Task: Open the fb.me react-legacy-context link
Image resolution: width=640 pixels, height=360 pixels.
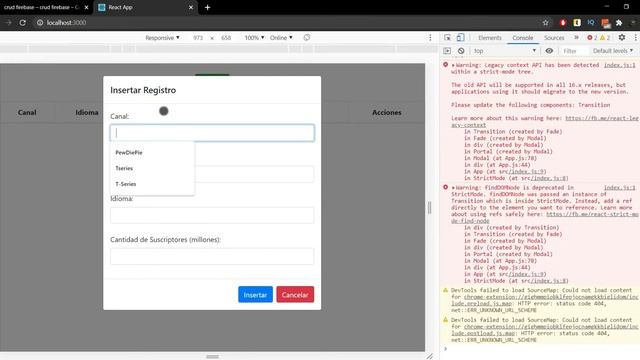Action: click(x=602, y=118)
